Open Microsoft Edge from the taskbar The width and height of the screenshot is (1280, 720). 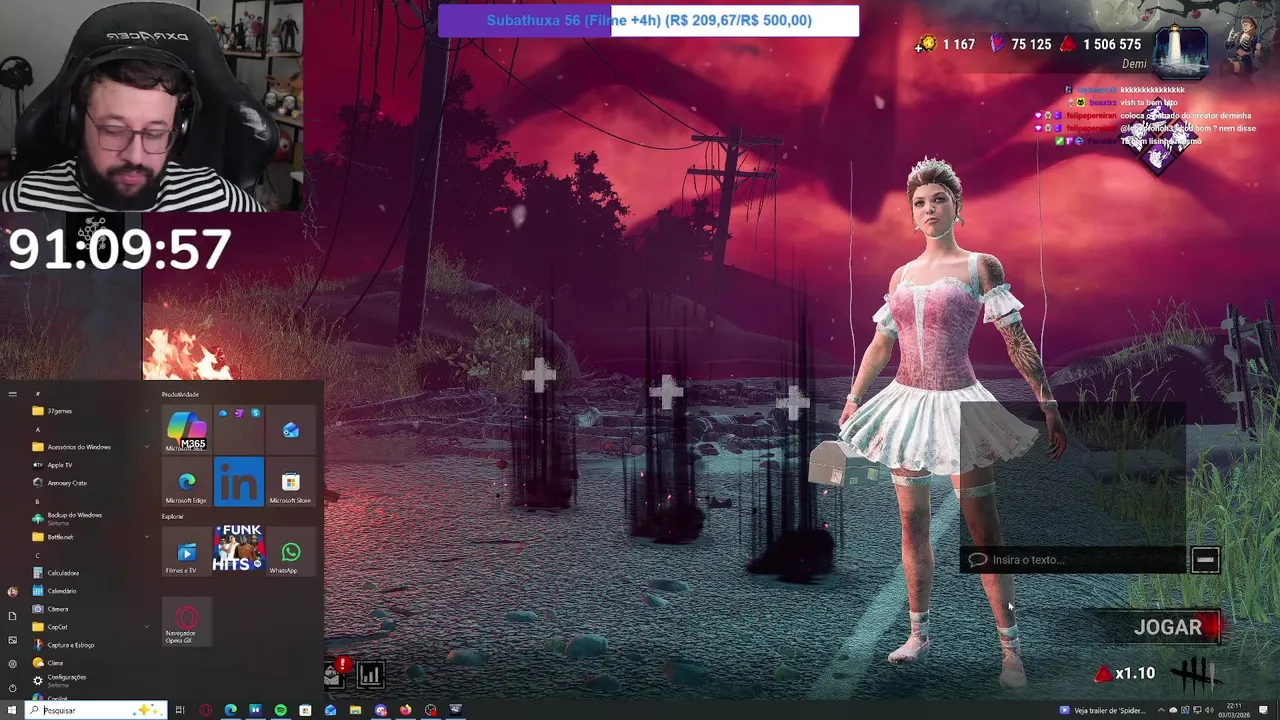[231, 710]
